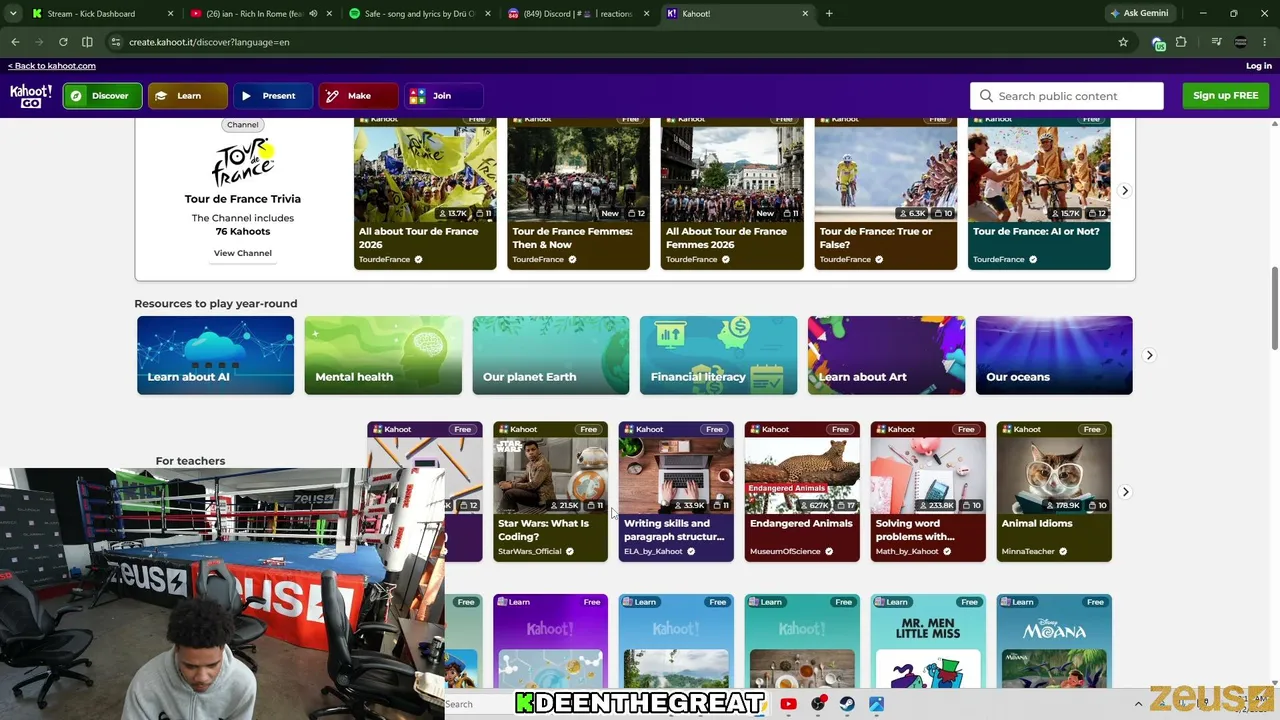Open the OBS icon on the taskbar
This screenshot has width=1280, height=720.
click(818, 704)
